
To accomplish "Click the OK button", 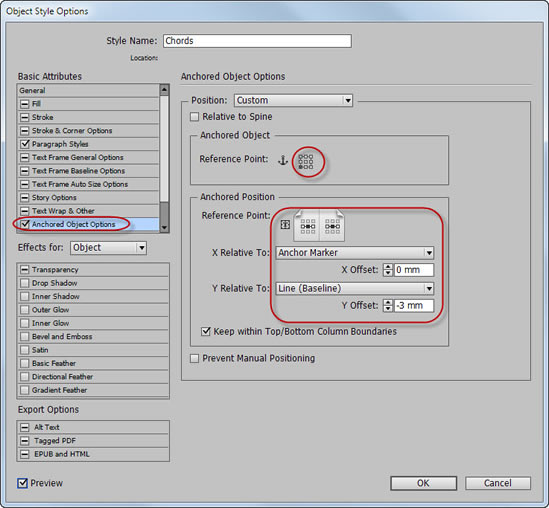I will pyautogui.click(x=423, y=483).
